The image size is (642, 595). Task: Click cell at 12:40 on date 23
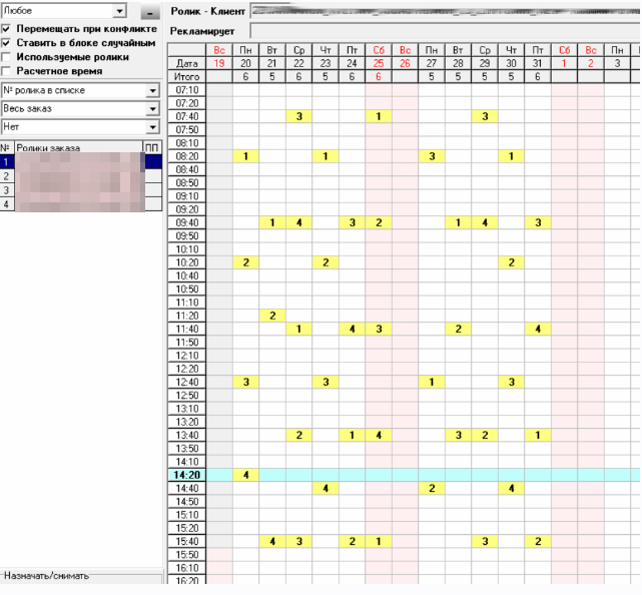326,382
